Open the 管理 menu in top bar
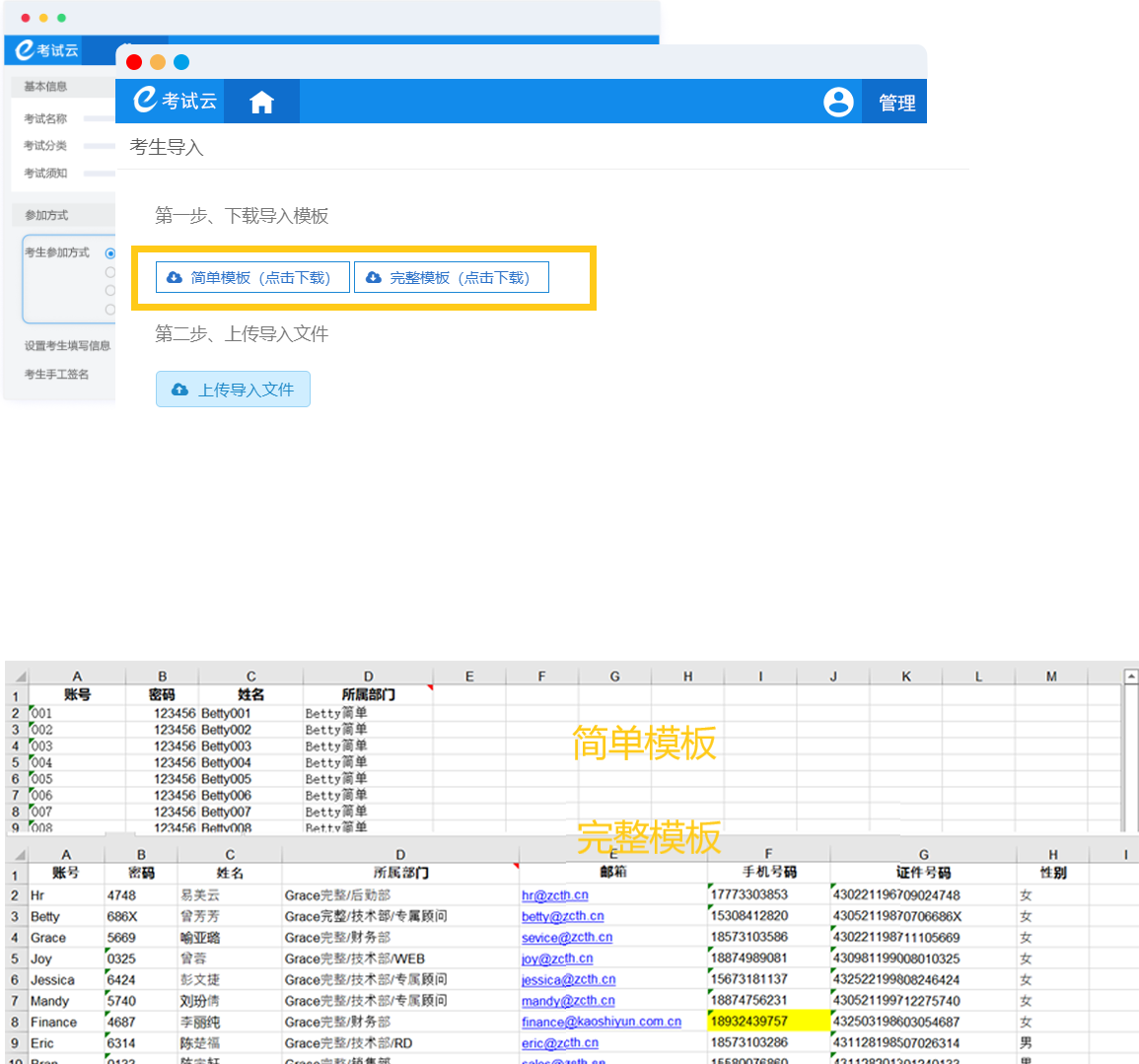 point(896,103)
